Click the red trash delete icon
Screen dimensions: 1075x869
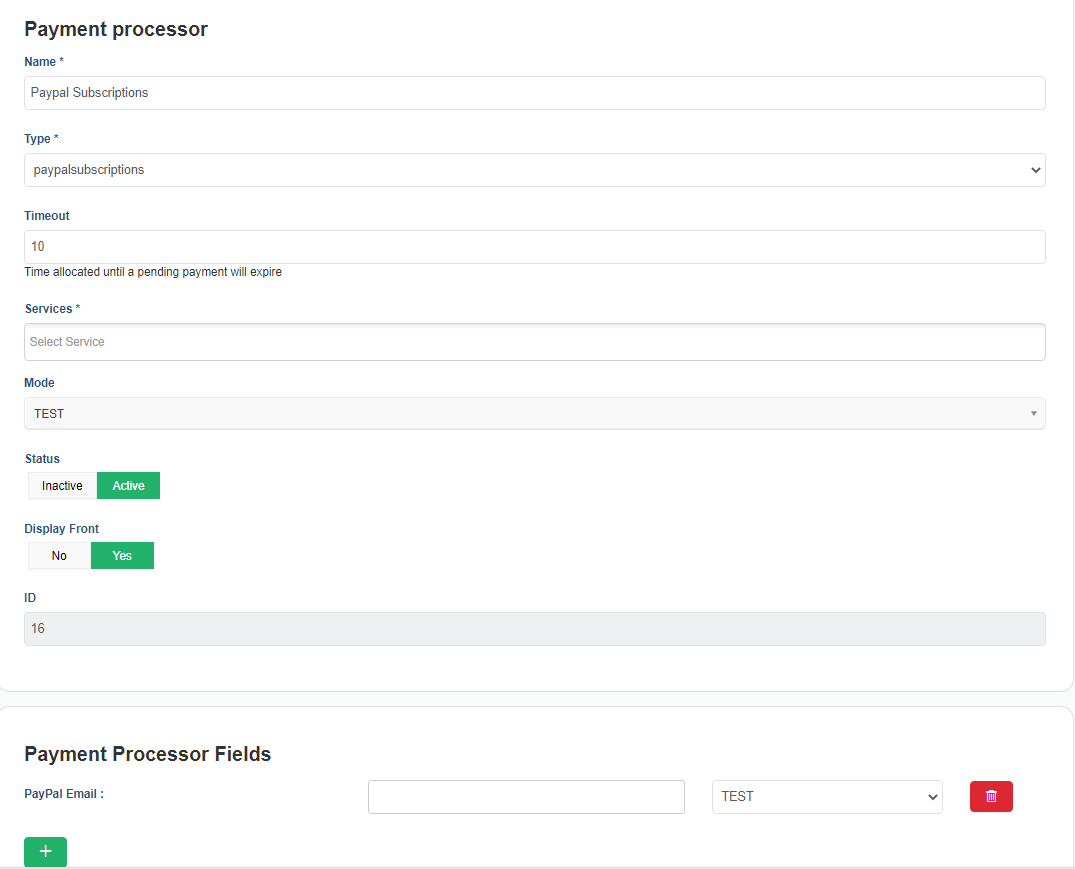coord(991,796)
